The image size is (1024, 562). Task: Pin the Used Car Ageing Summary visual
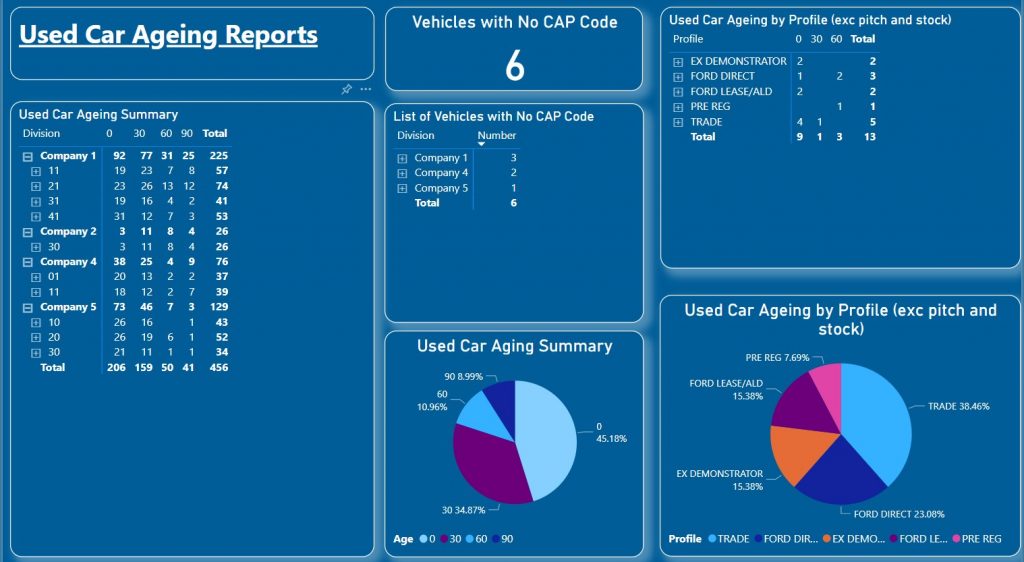[x=346, y=89]
